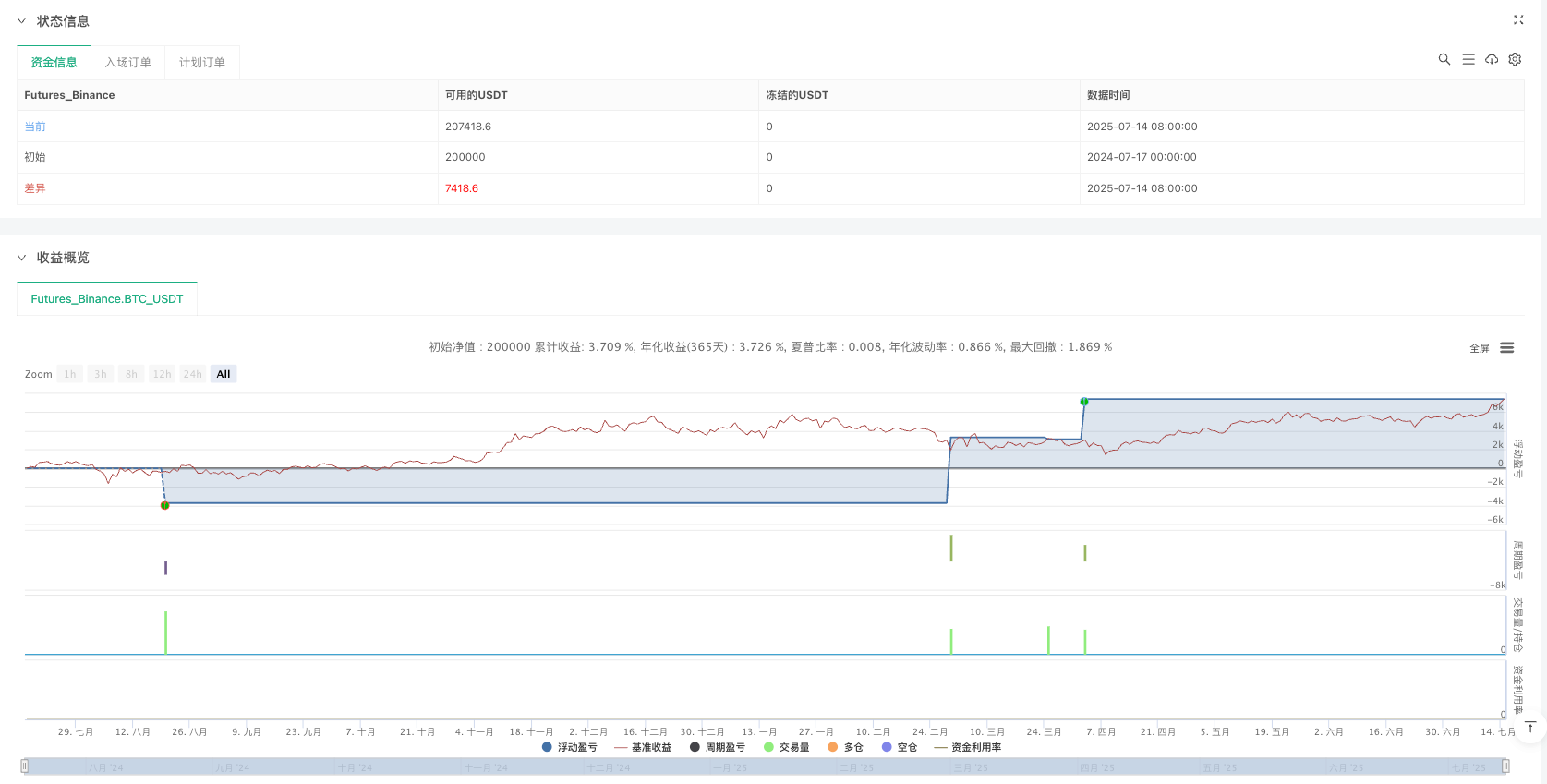Collapse the 收益概览 section
This screenshot has width=1547, height=784.
tap(22, 258)
